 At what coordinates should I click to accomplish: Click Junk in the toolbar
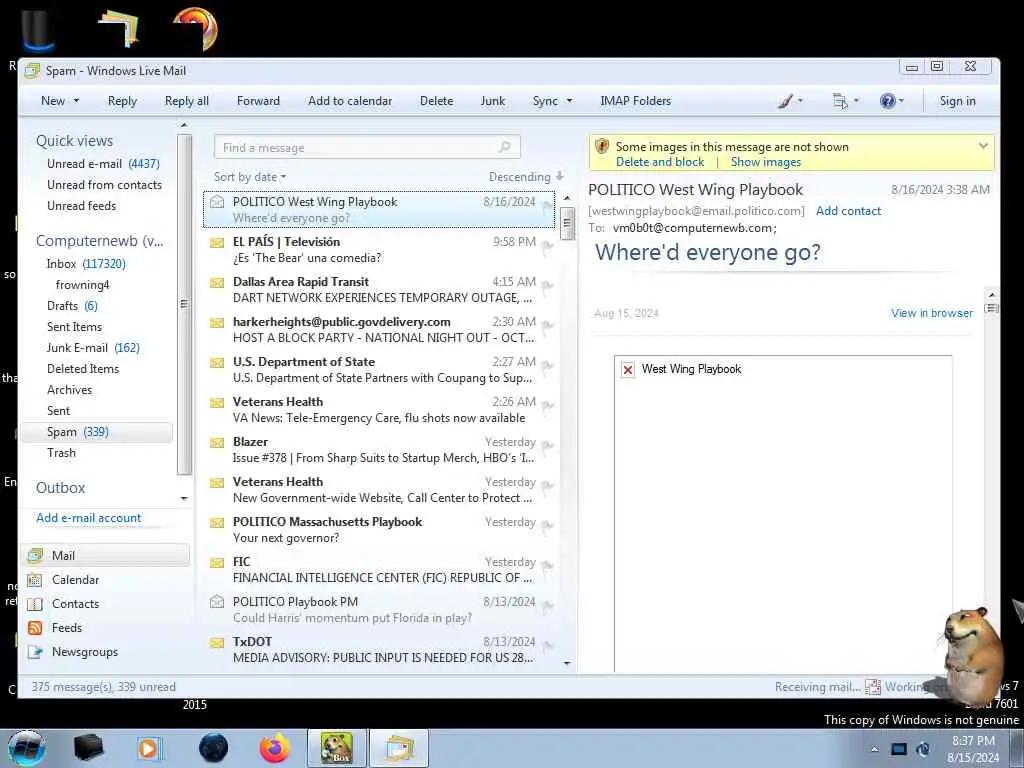coord(492,101)
